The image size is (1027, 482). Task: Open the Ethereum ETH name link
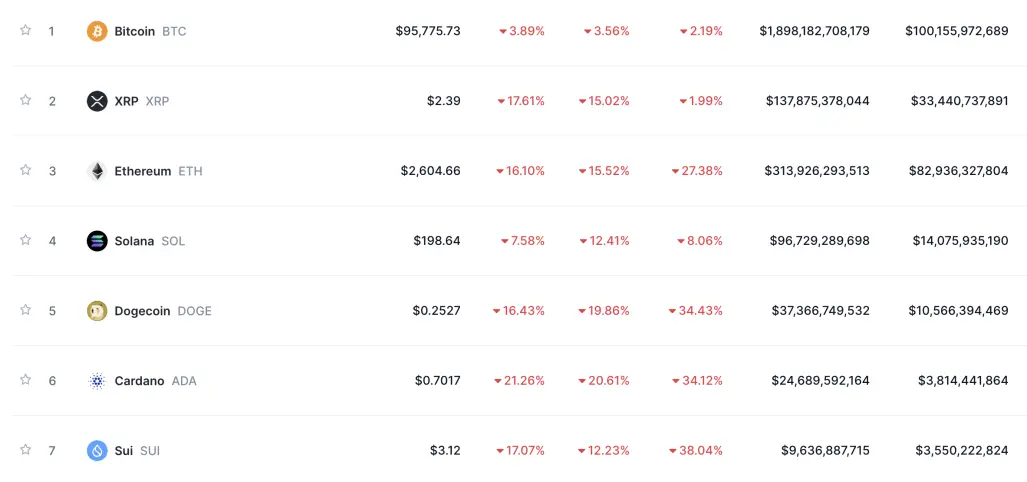159,171
